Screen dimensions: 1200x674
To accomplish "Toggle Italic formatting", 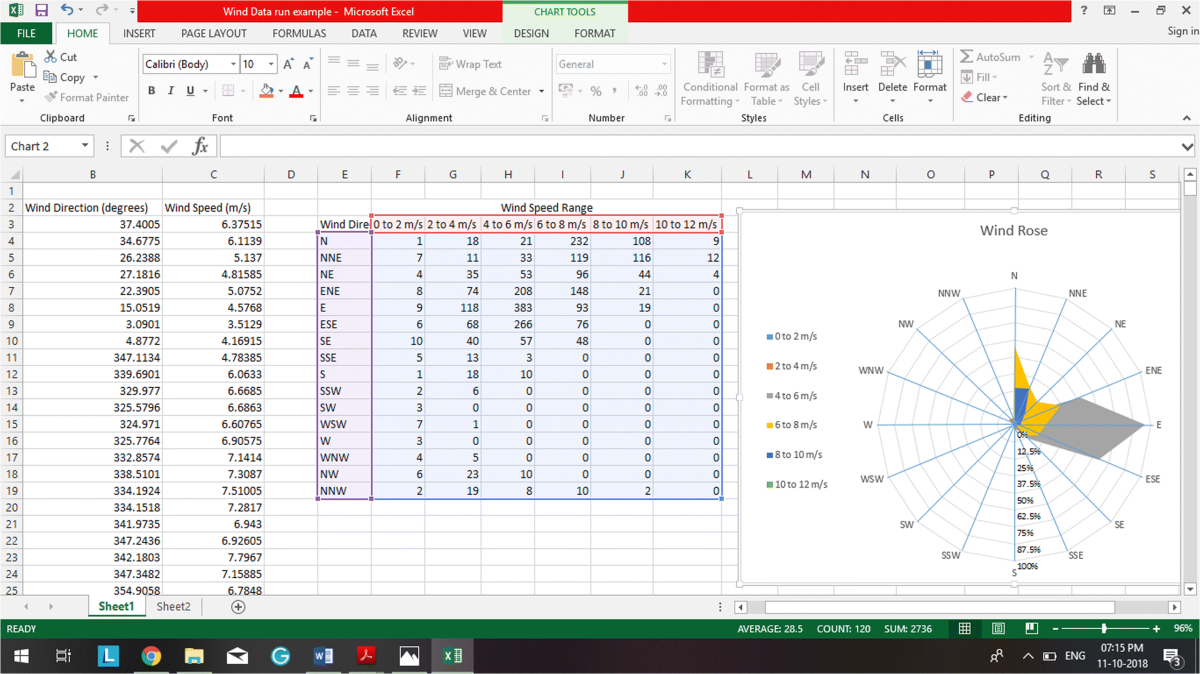I will click(x=171, y=91).
